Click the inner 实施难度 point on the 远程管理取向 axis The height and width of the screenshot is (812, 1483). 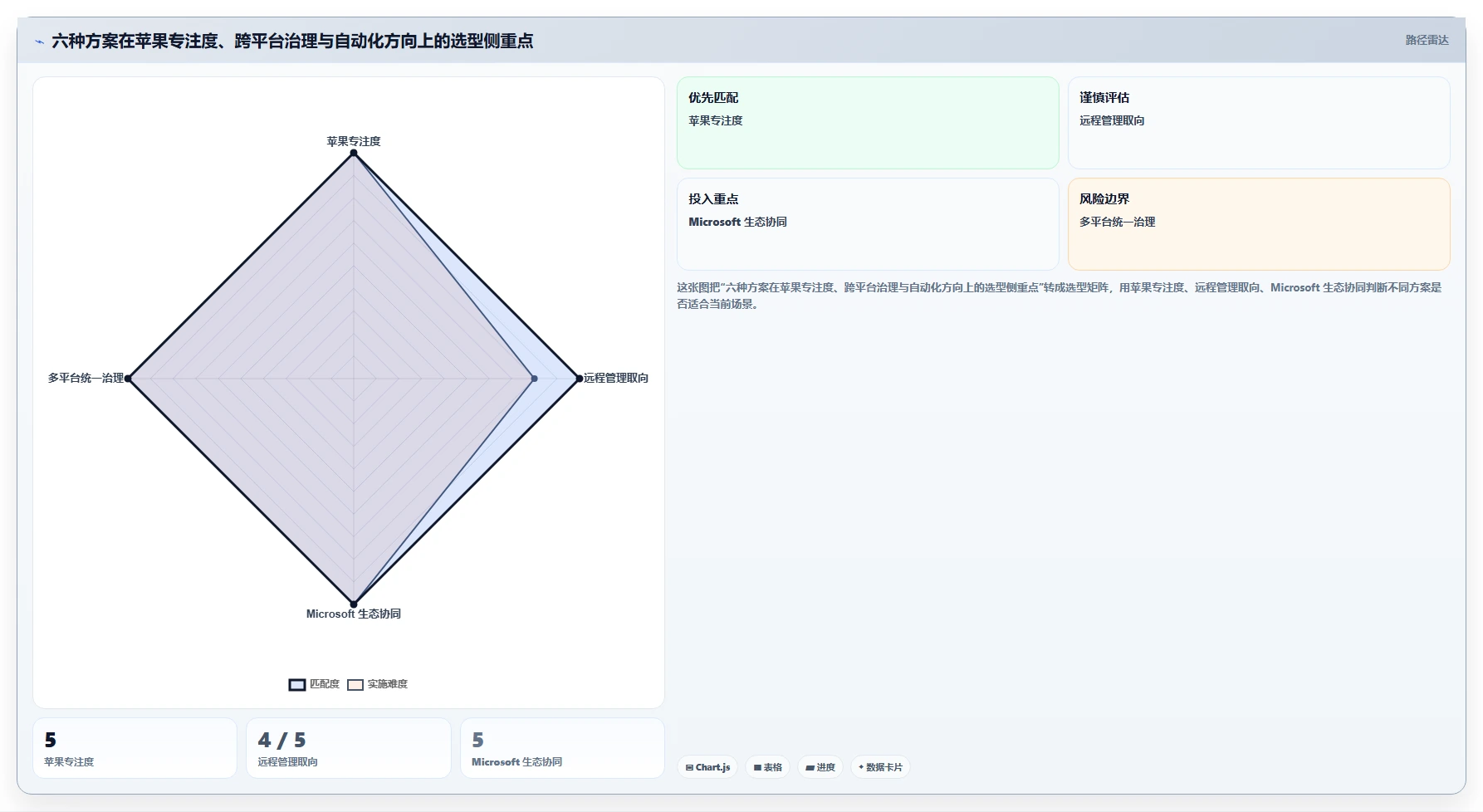tap(534, 379)
